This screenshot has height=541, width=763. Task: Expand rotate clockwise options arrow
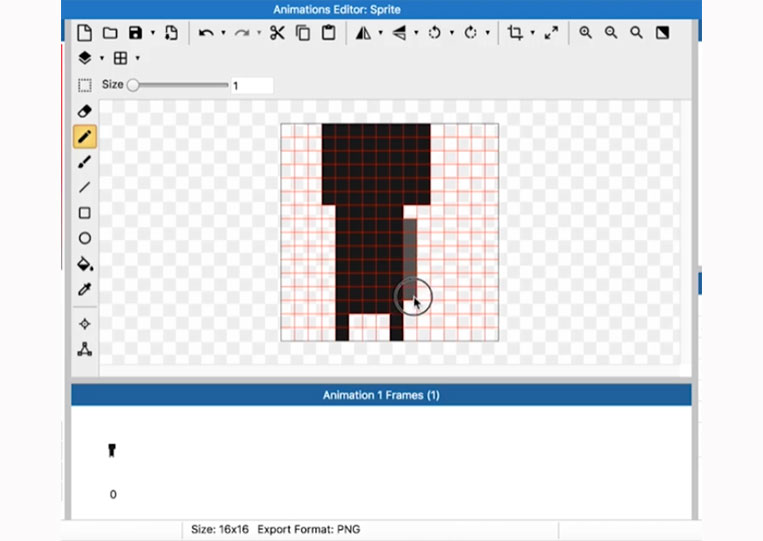(488, 33)
